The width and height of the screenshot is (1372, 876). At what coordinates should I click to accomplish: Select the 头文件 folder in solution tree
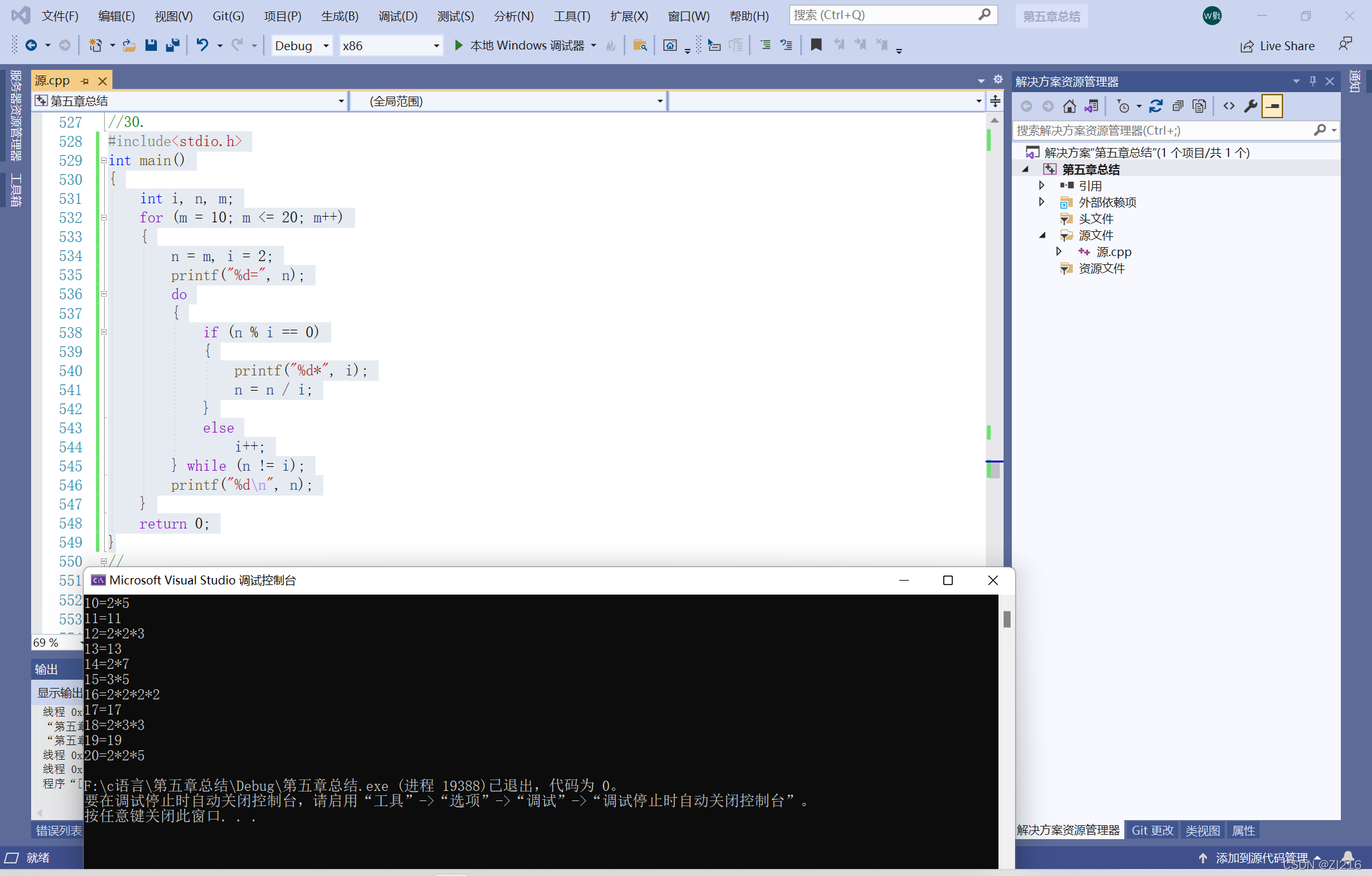pyautogui.click(x=1096, y=219)
